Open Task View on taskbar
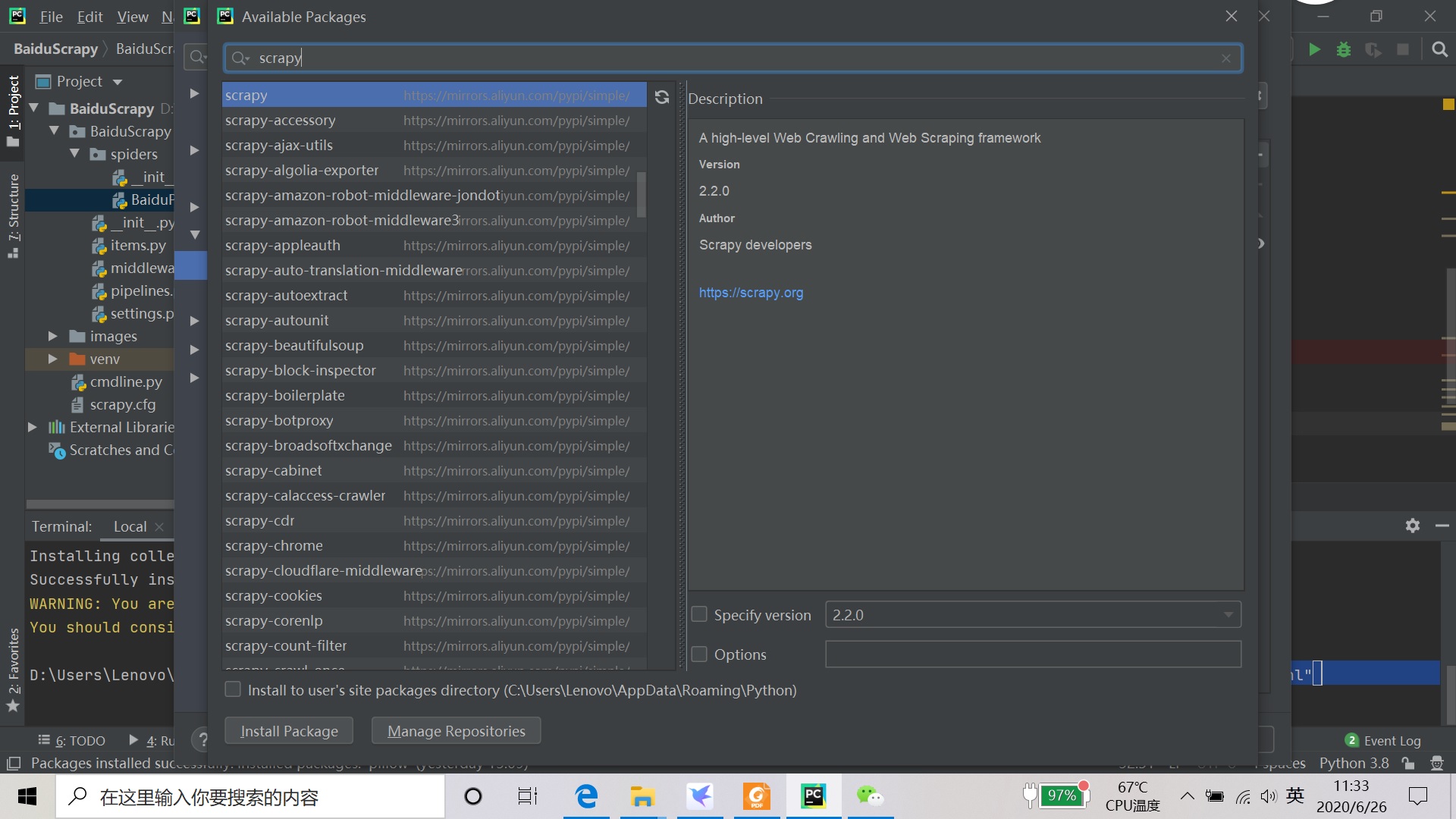Viewport: 1456px width, 819px height. [528, 796]
